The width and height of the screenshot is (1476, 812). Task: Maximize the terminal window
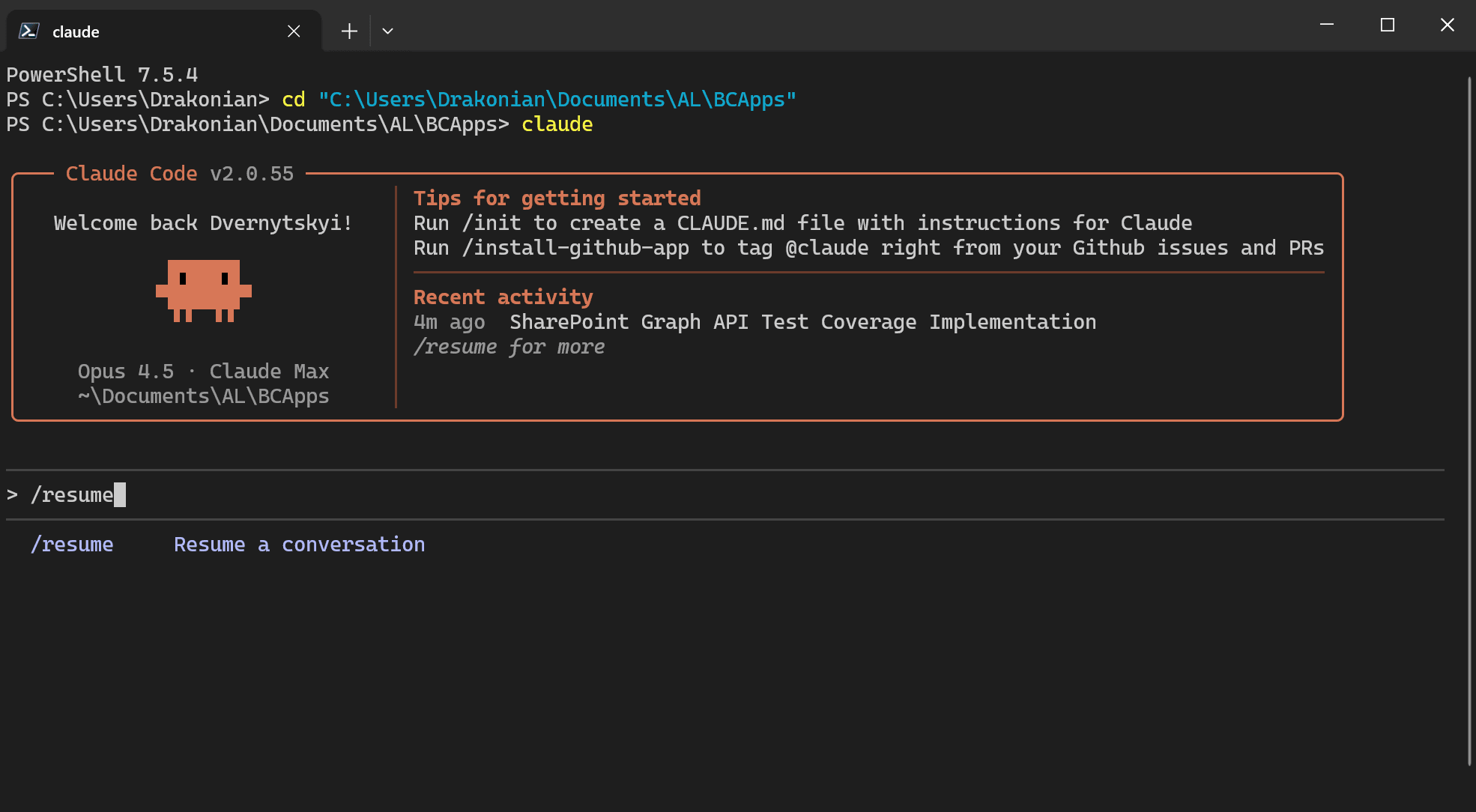(1387, 25)
